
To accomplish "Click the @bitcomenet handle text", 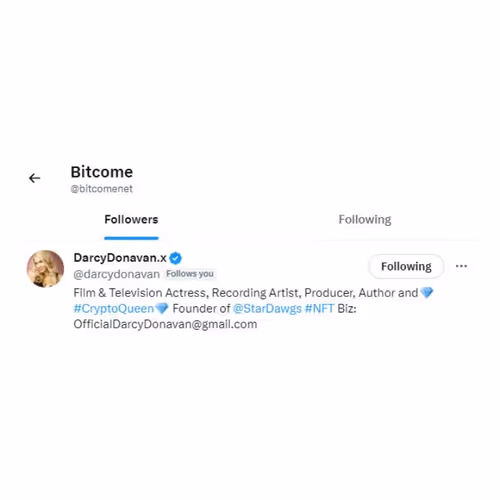I will [x=102, y=189].
